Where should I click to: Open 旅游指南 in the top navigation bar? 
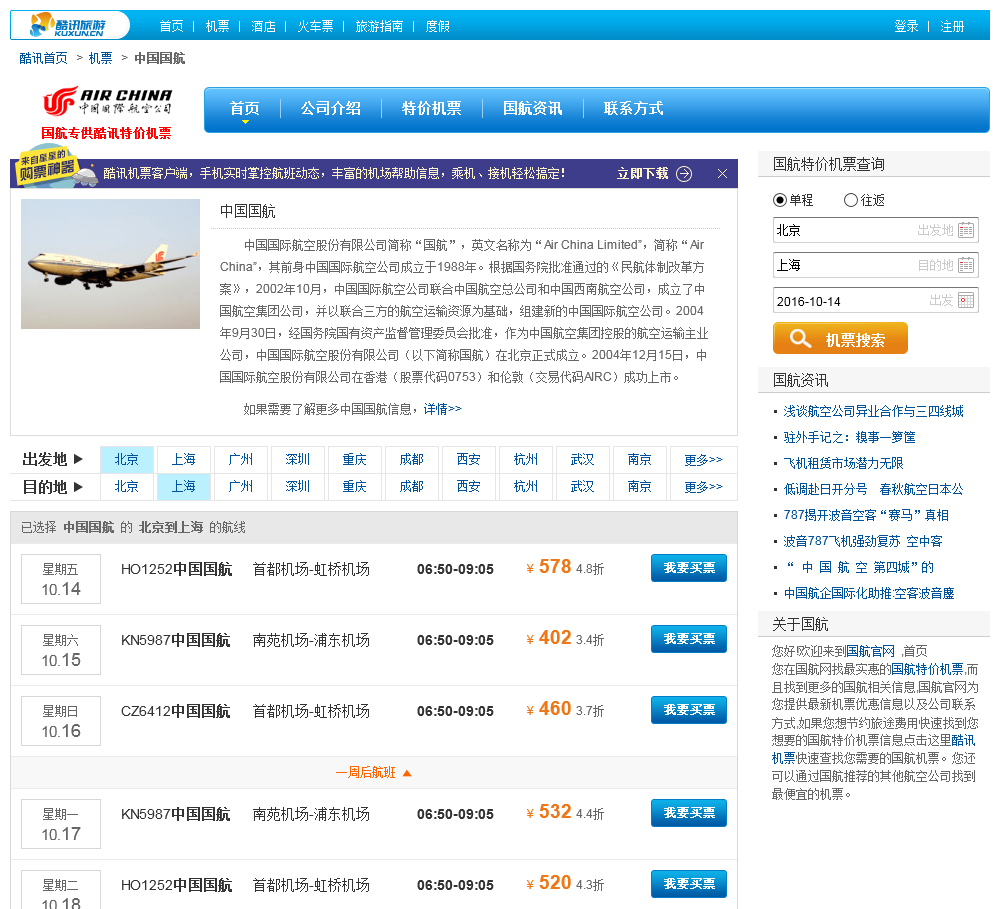coord(379,26)
